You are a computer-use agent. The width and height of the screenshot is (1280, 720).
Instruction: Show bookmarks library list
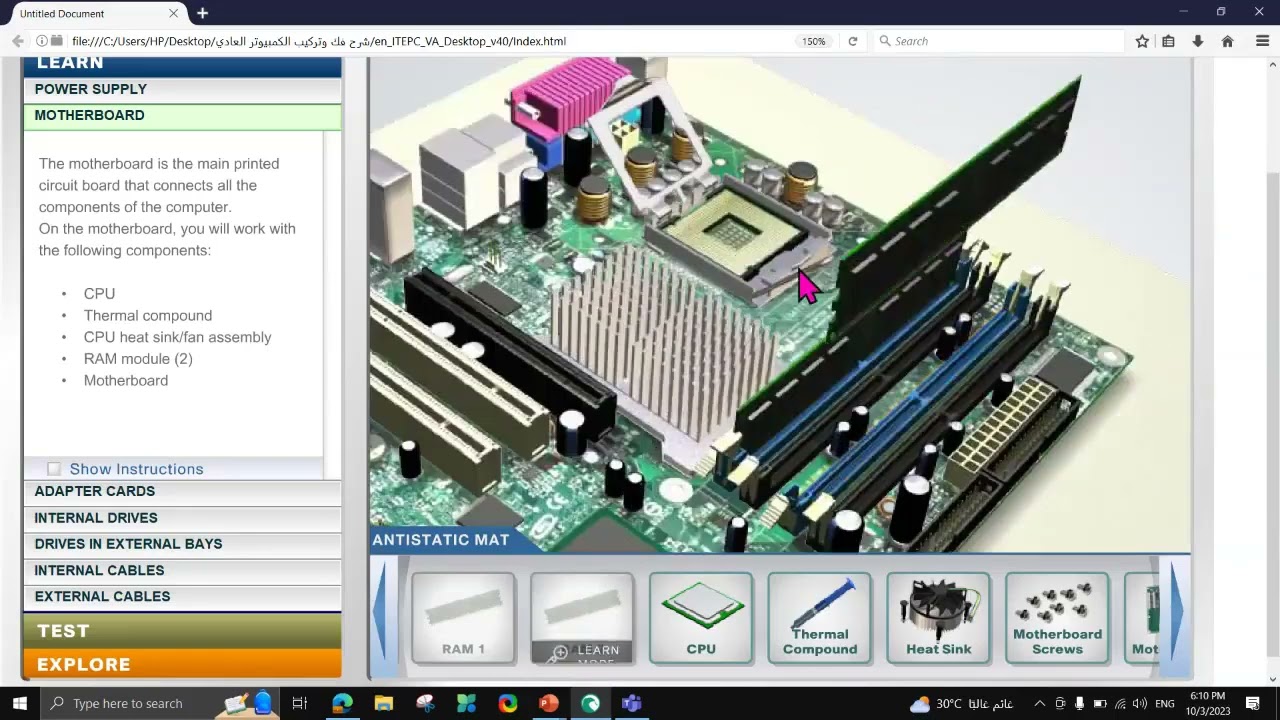point(1168,41)
